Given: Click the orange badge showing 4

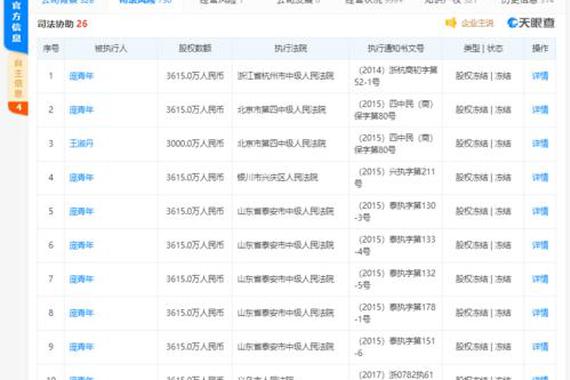Looking at the screenshot, I should tap(18, 108).
